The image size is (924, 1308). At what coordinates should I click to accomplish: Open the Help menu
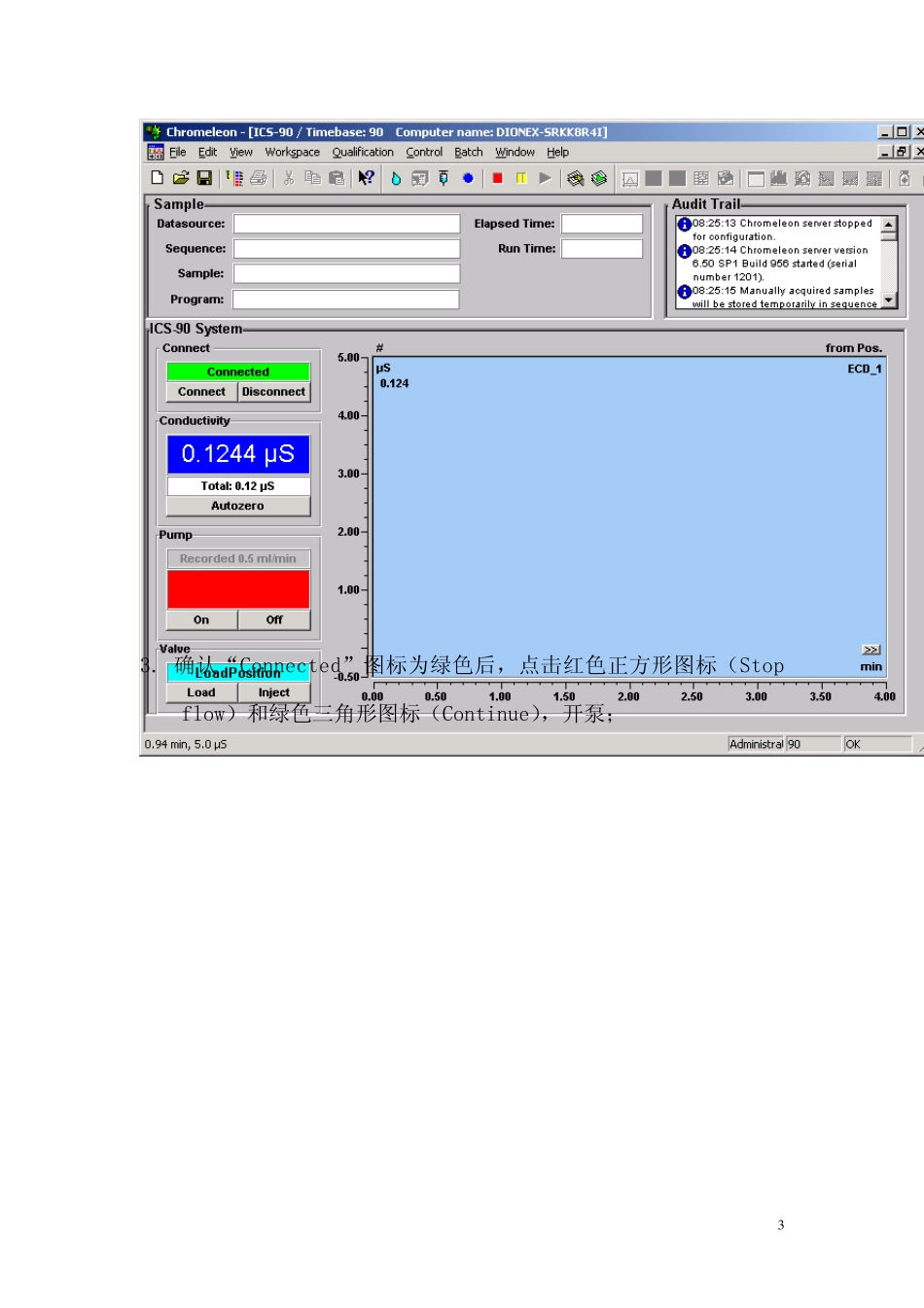(557, 153)
